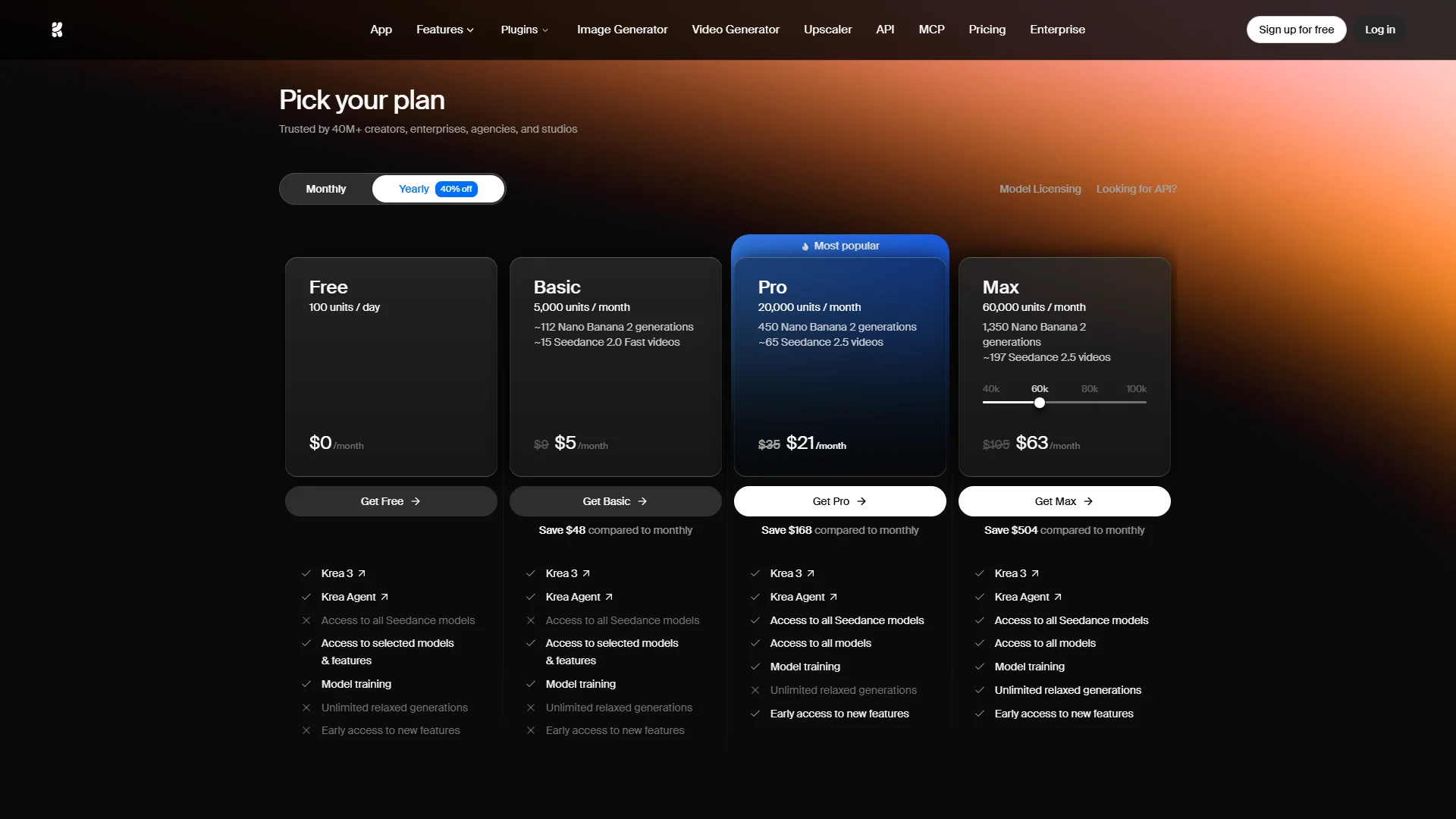Open the Krea 3 link in the Max plan

tap(1017, 573)
